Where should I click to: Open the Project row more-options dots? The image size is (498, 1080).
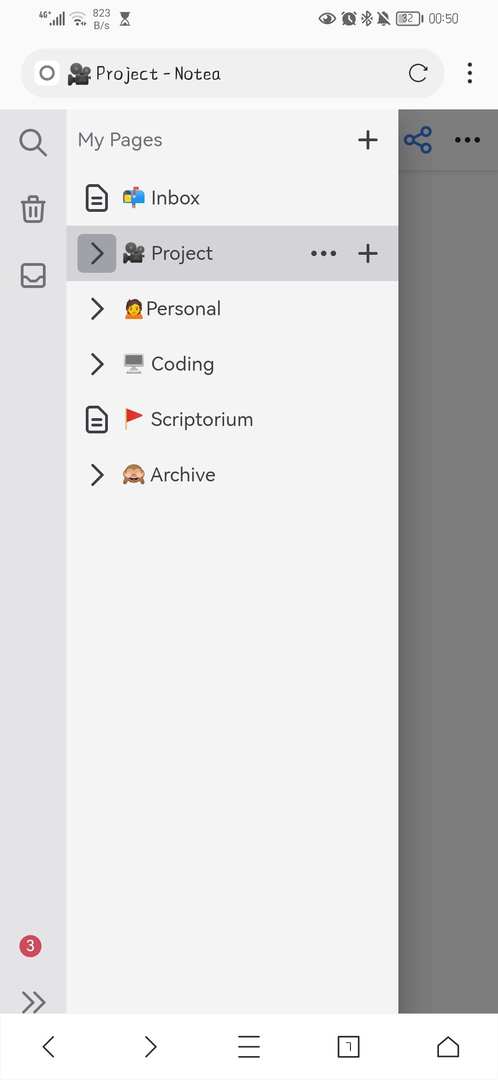point(324,253)
